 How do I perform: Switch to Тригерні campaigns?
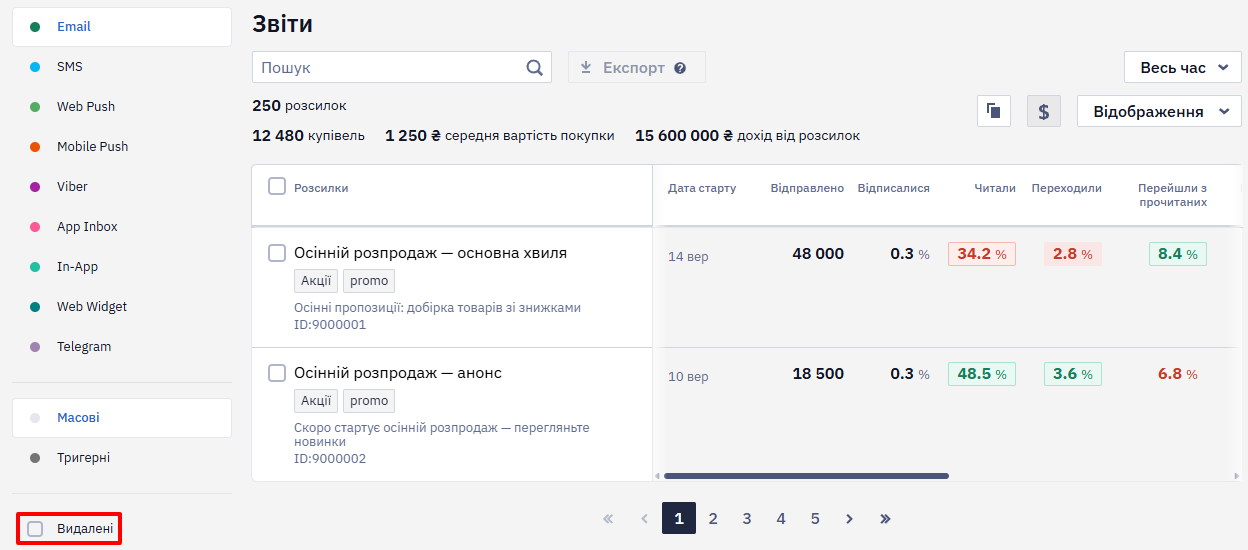[122, 458]
